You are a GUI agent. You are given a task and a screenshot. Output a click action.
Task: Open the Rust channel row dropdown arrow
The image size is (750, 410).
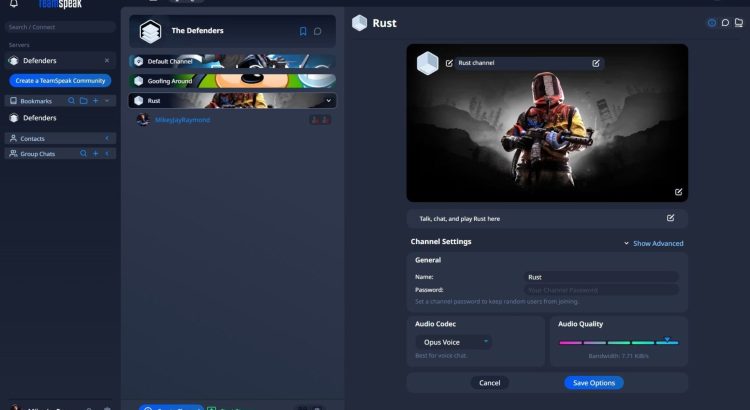tap(329, 101)
